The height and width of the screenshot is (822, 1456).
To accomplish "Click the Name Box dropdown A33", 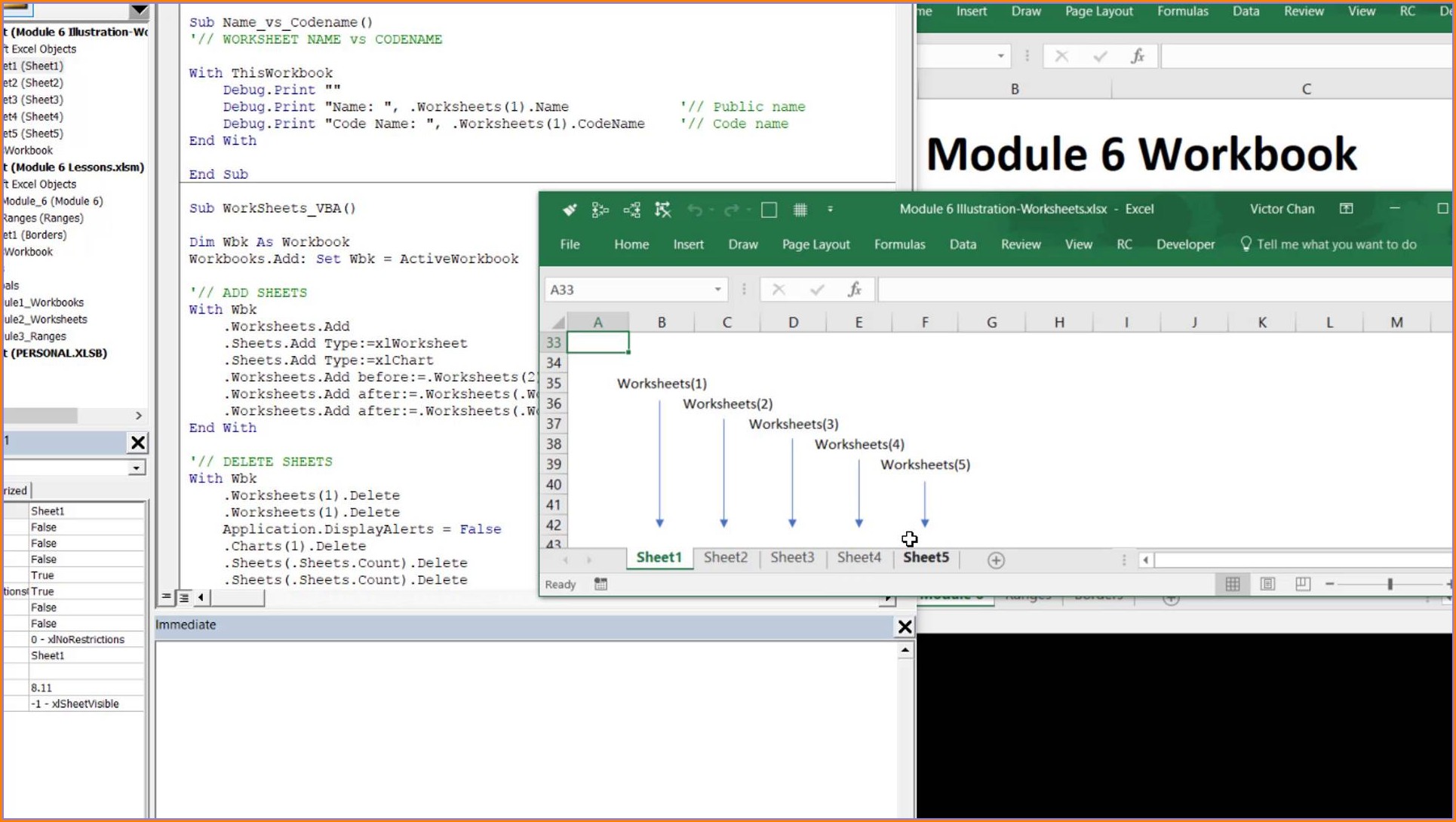I will [x=717, y=289].
